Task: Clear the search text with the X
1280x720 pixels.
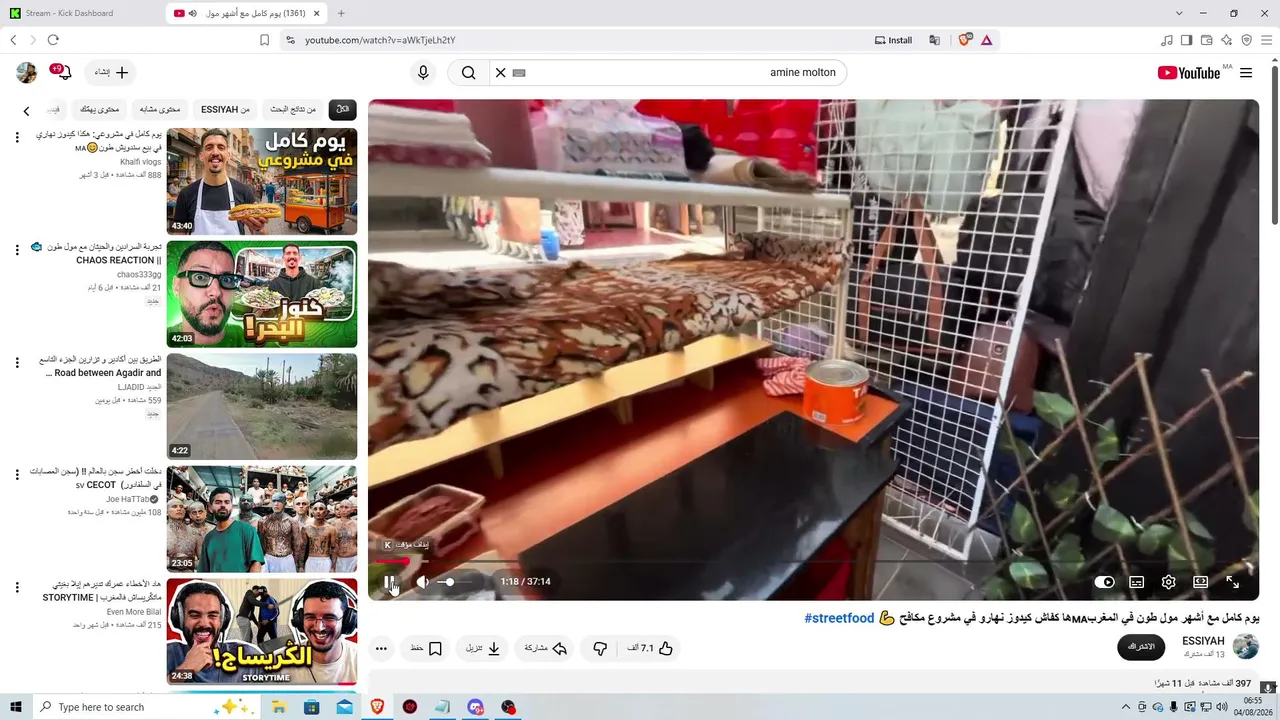Action: click(x=501, y=73)
